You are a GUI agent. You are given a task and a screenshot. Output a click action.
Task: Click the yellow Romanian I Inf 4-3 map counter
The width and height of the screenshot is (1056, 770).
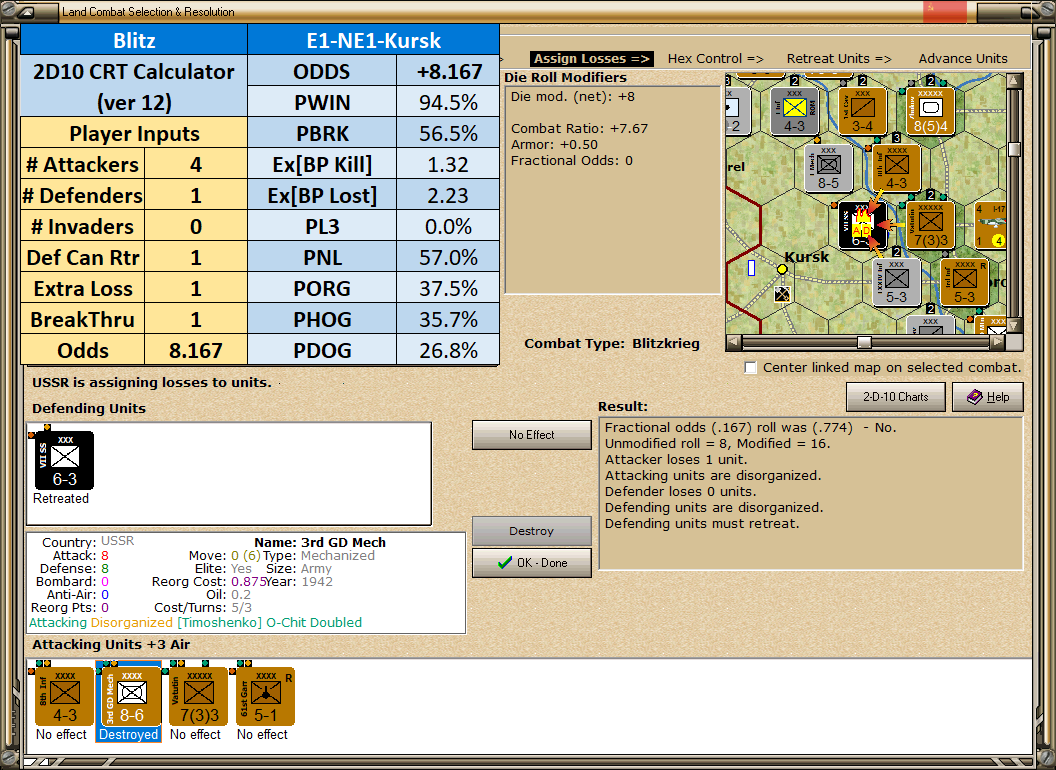794,111
